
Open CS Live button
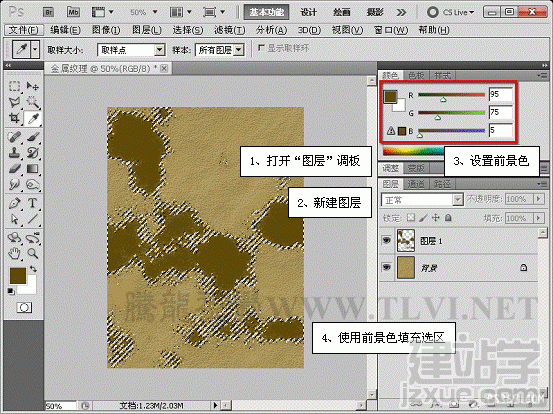(450, 12)
